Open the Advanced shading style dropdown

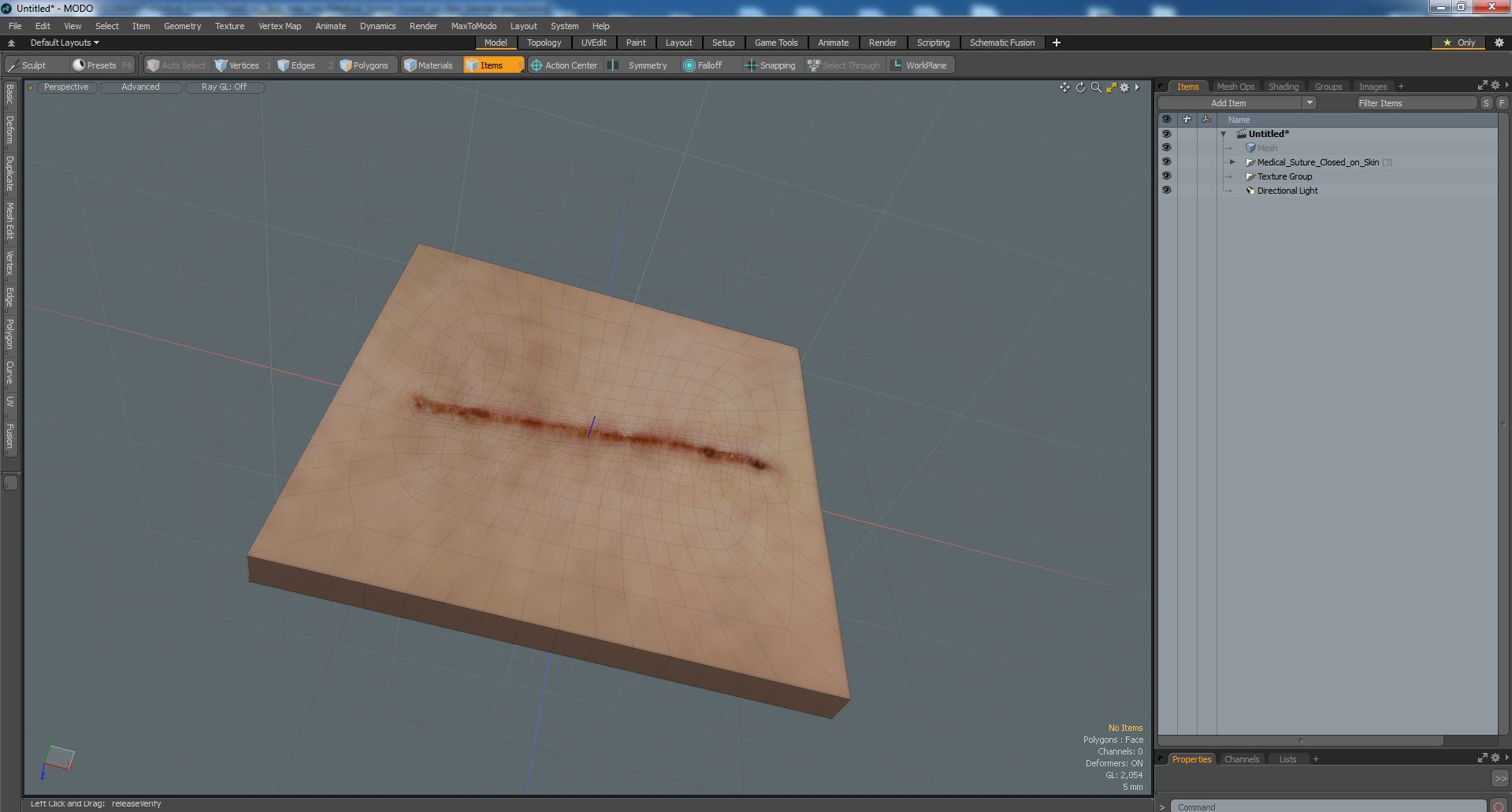(140, 87)
